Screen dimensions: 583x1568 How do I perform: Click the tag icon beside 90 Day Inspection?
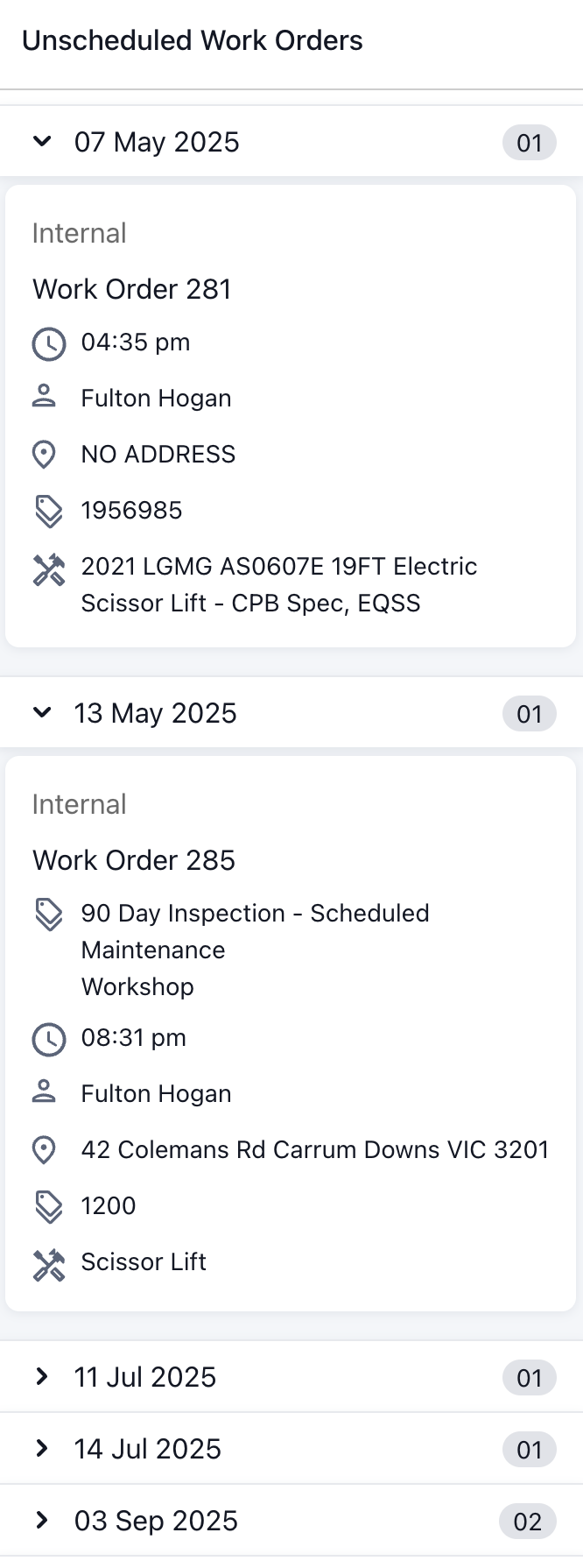48,914
